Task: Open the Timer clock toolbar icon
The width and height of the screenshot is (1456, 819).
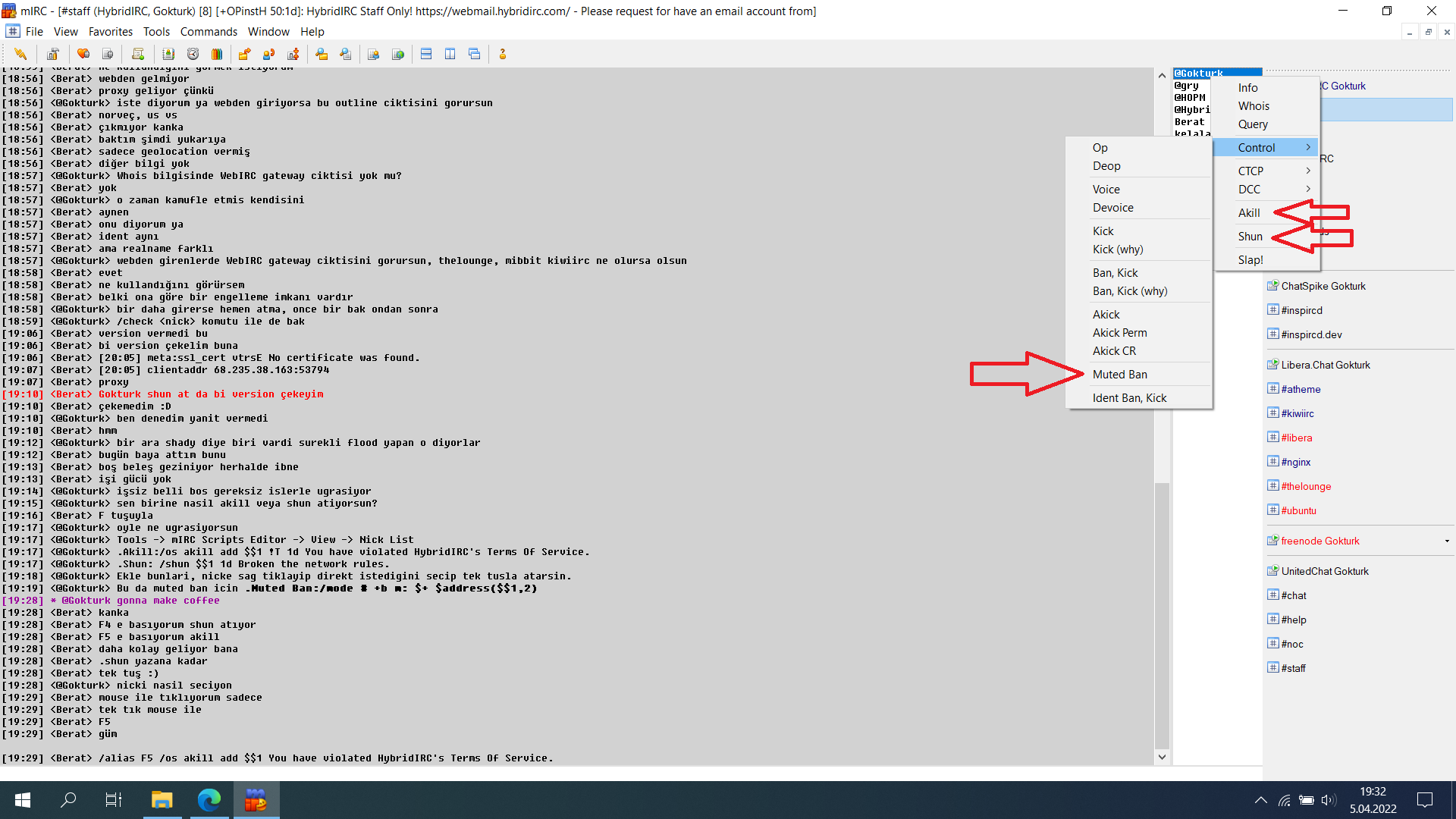Action: [193, 54]
